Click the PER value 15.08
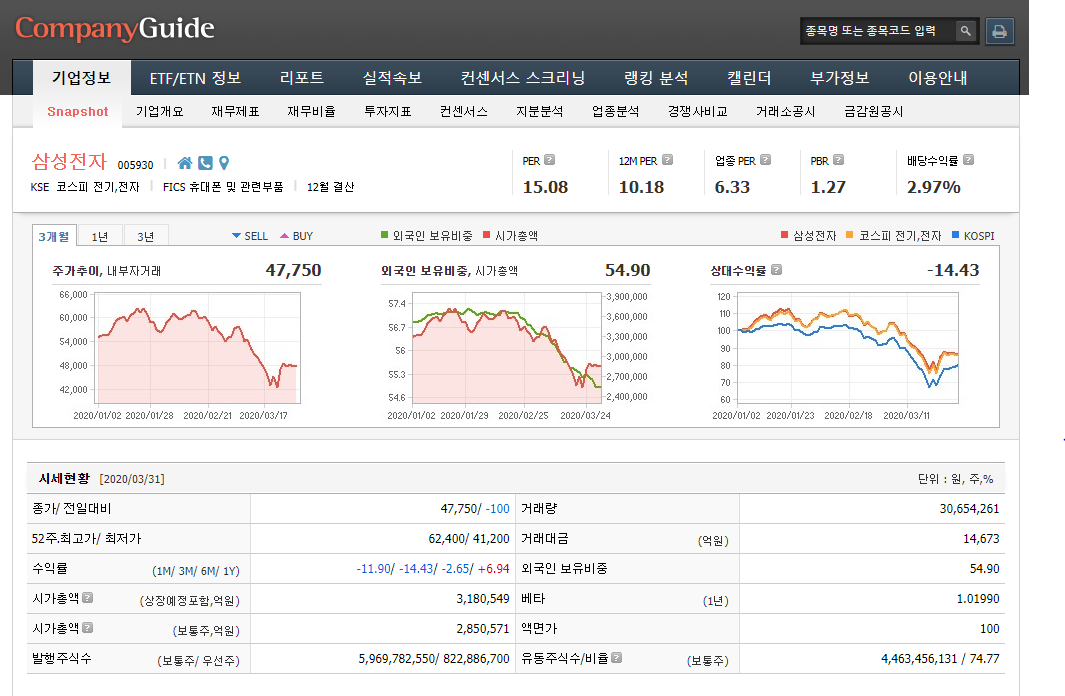The height and width of the screenshot is (696, 1065). pos(545,187)
